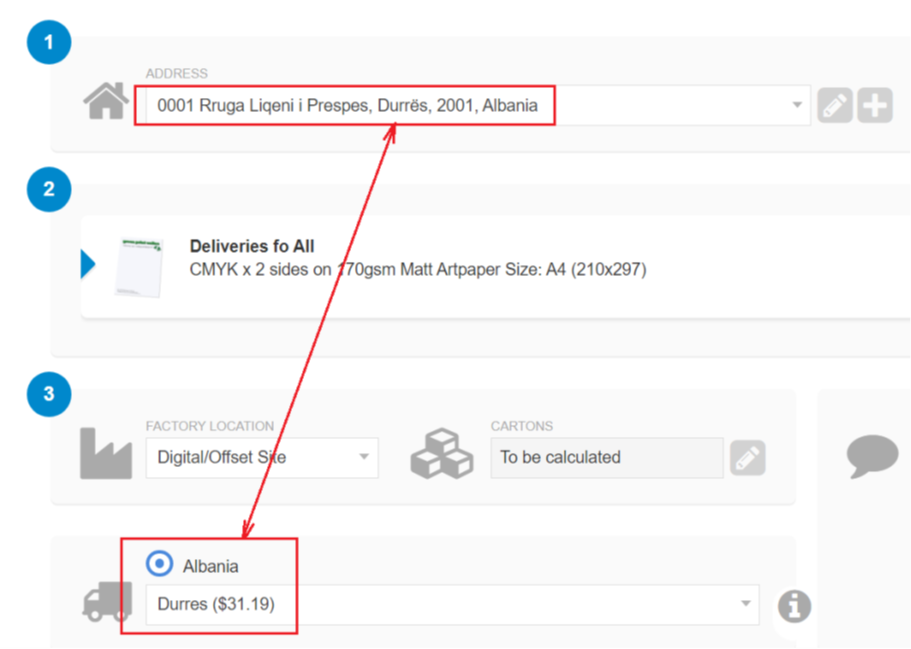Click the CARTONS label
The image size is (911, 649).
click(522, 426)
